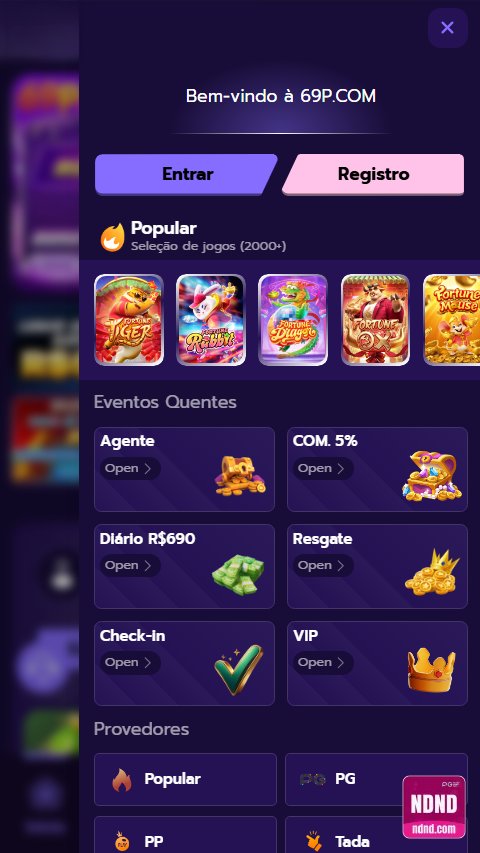Click the golden crown icon in VIP card
This screenshot has height=853, width=480.
pyautogui.click(x=432, y=670)
